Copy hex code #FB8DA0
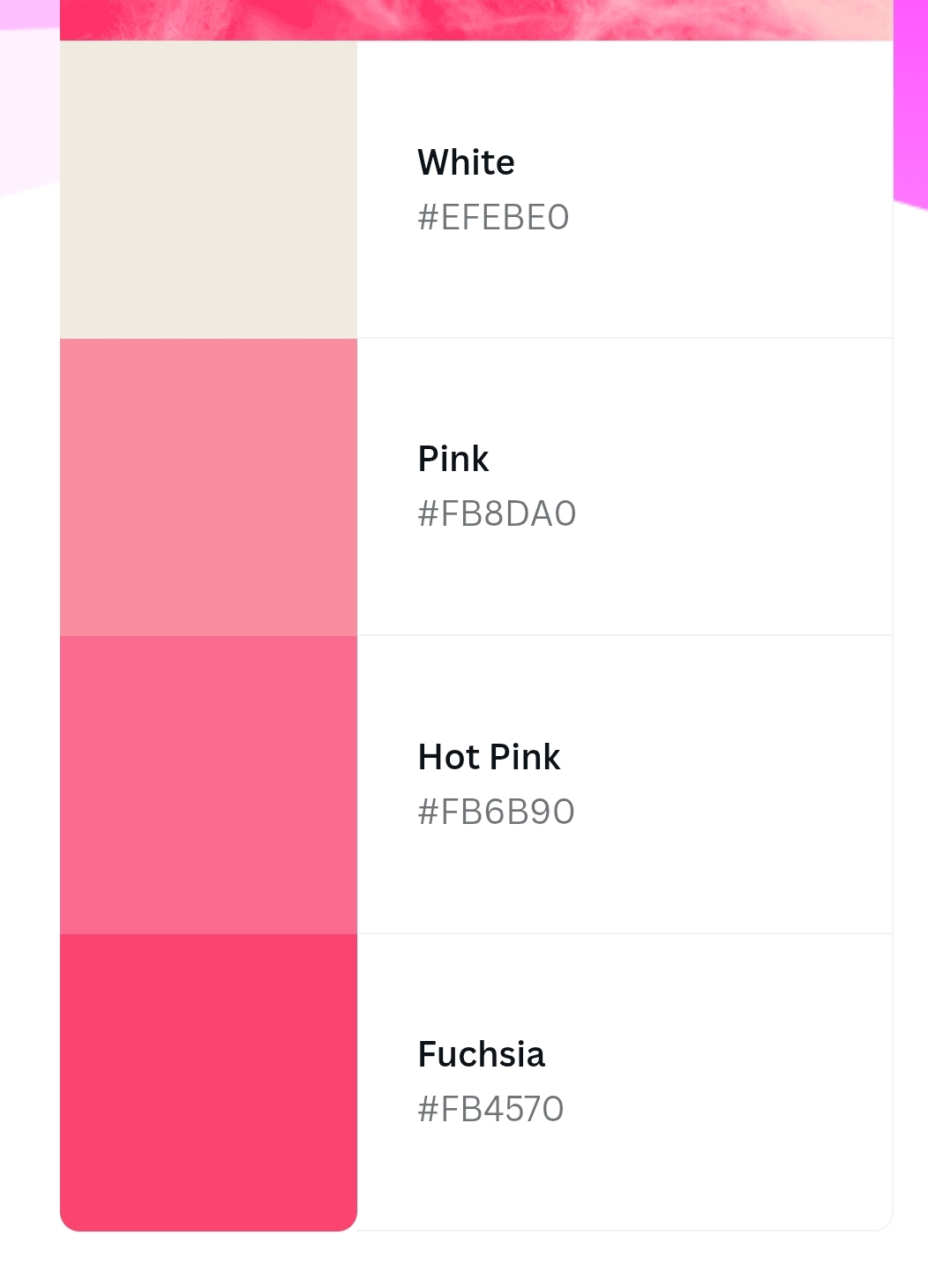This screenshot has height=1288, width=928. pyautogui.click(x=497, y=513)
